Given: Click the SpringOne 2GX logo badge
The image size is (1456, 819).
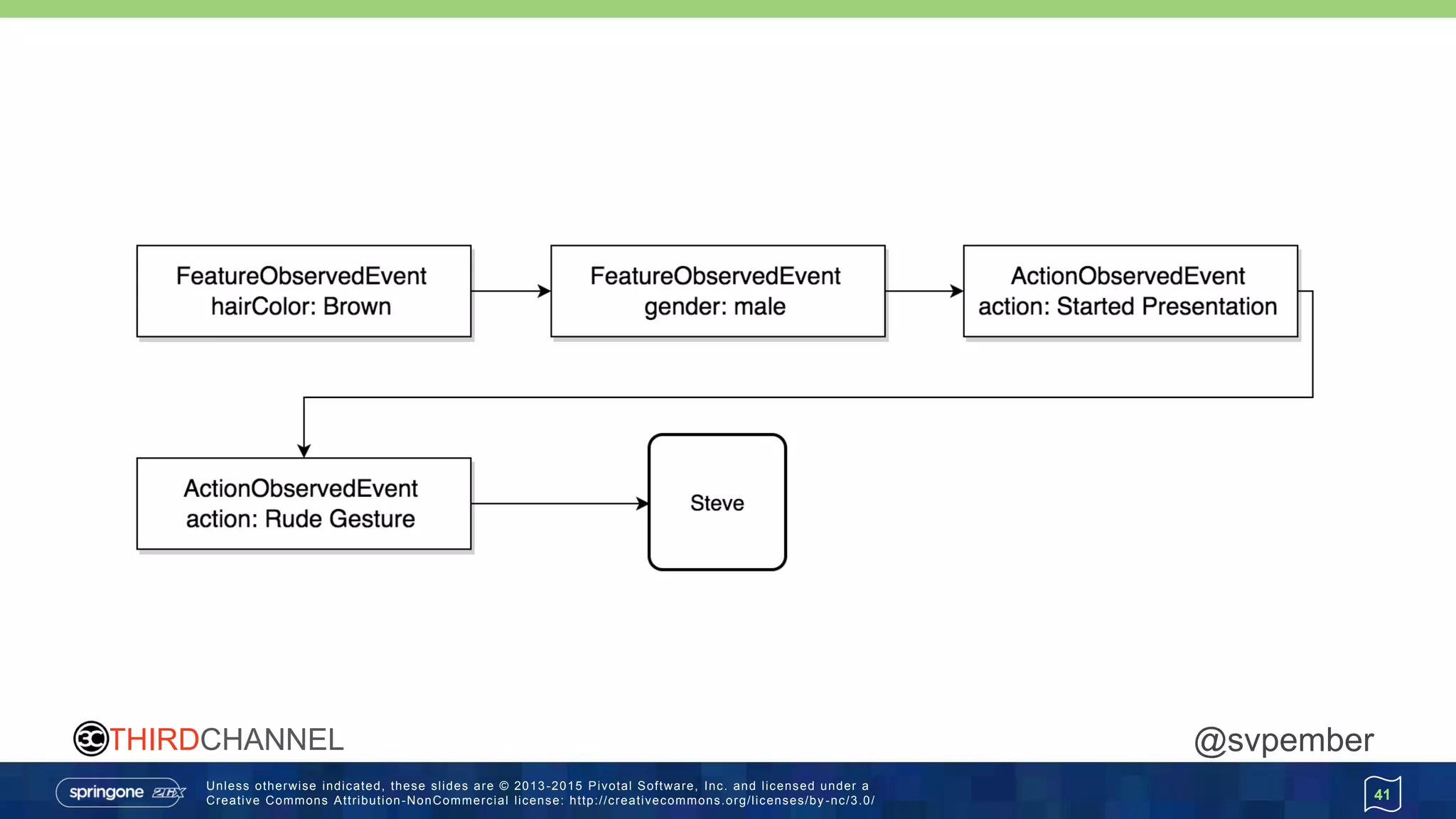Looking at the screenshot, I should pos(121,792).
